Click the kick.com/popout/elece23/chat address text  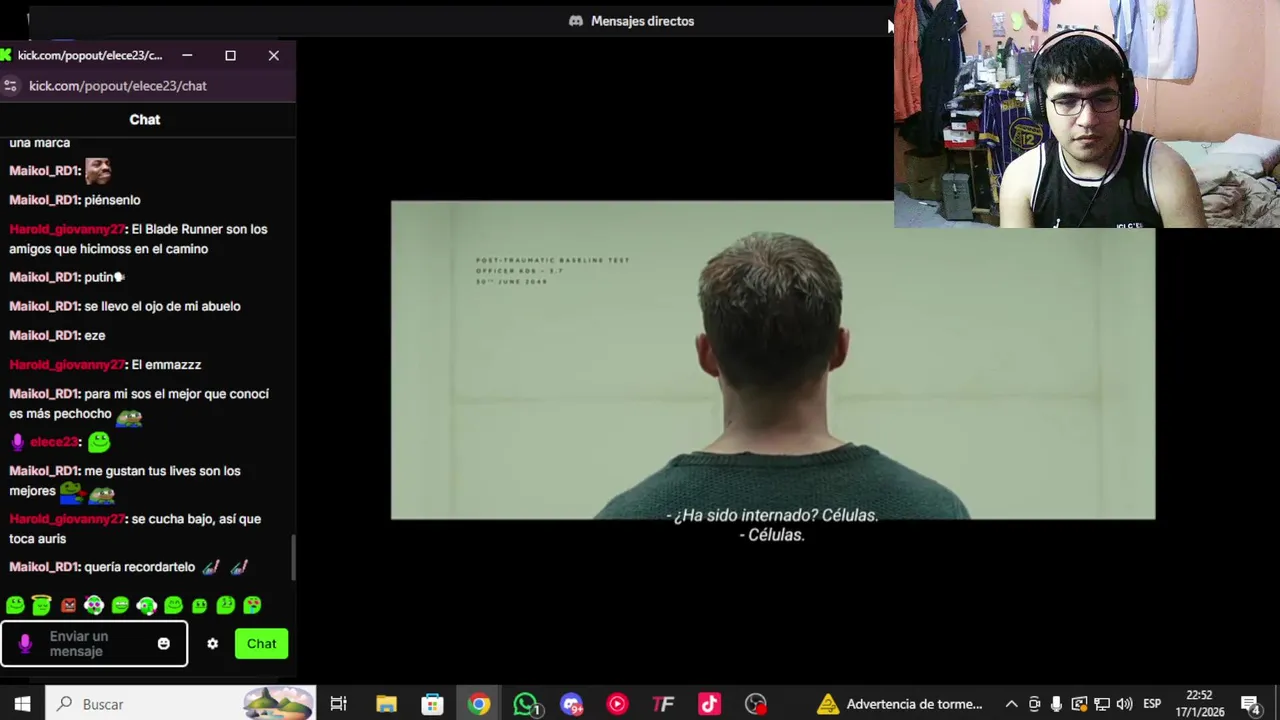[118, 86]
